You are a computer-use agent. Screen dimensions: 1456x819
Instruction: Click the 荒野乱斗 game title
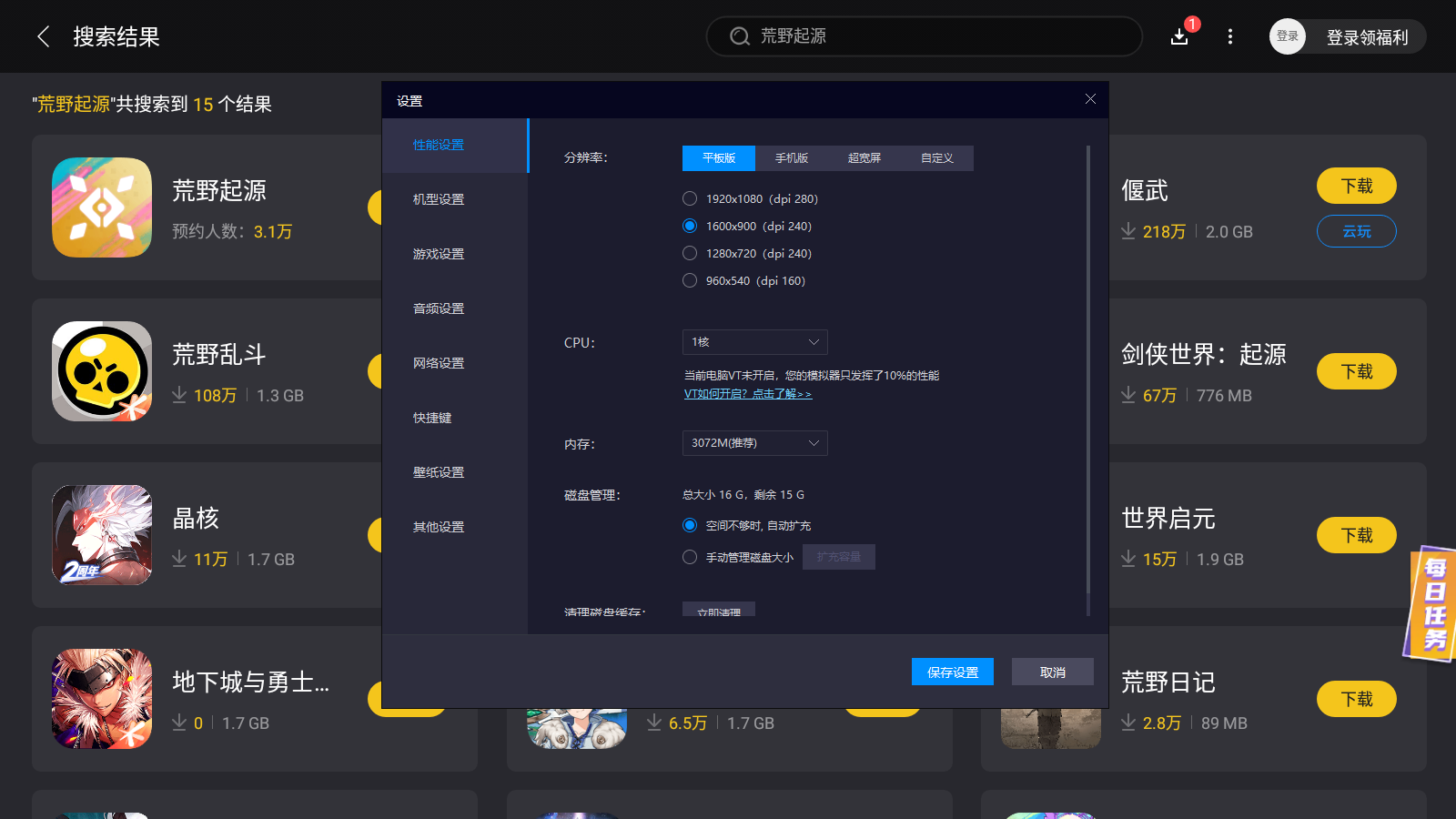(x=219, y=354)
